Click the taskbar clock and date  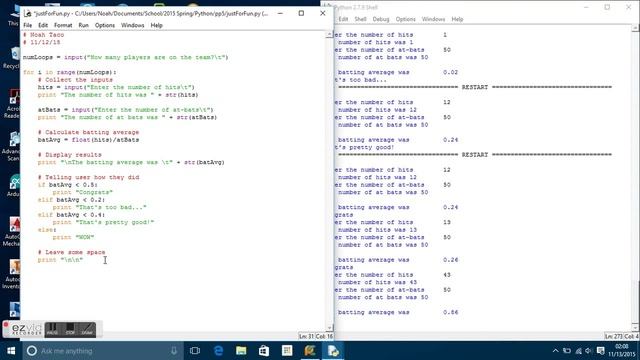point(622,351)
